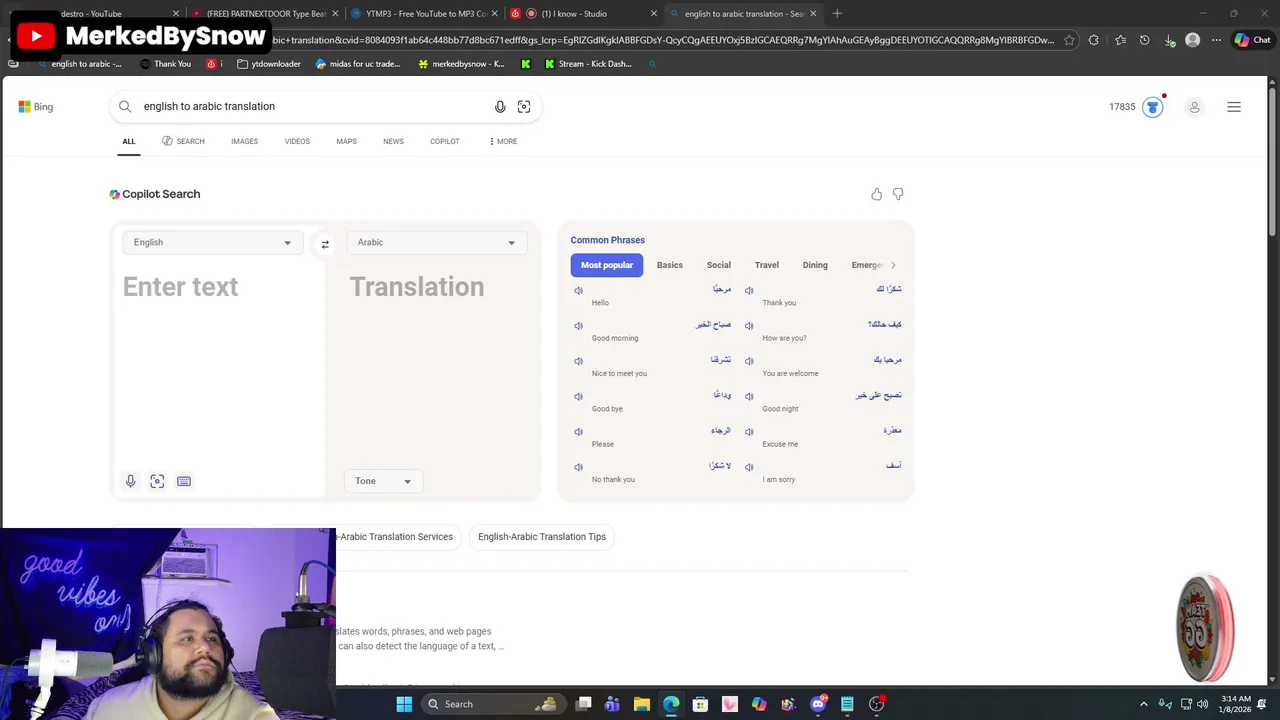Open the target language Arabic dropdown
Viewport: 1280px width, 720px height.
(437, 243)
